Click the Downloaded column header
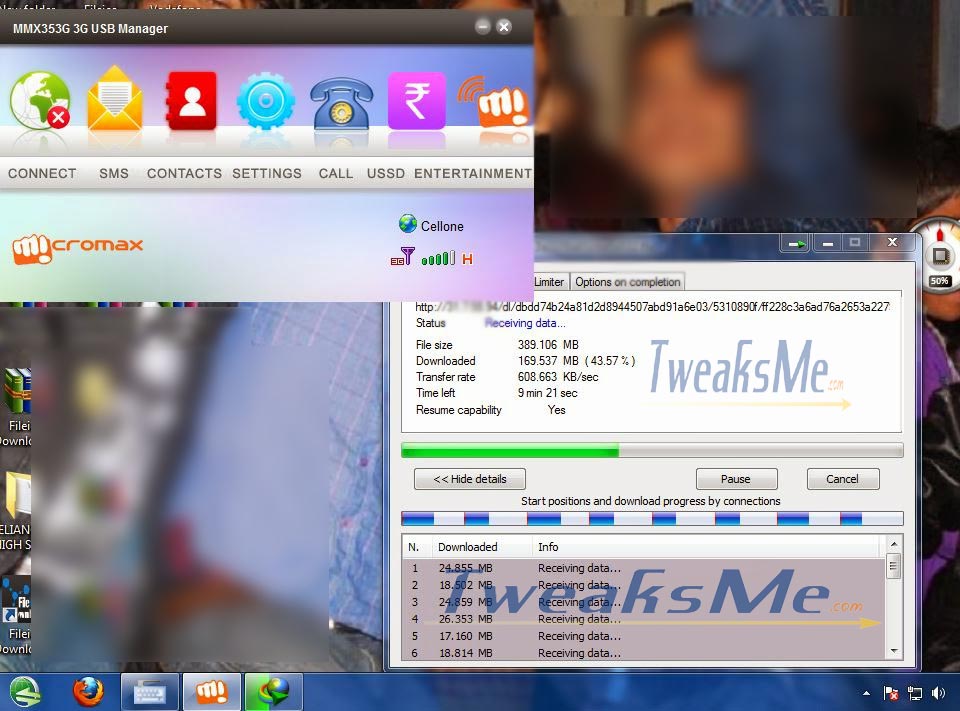The height and width of the screenshot is (711, 960). [481, 547]
